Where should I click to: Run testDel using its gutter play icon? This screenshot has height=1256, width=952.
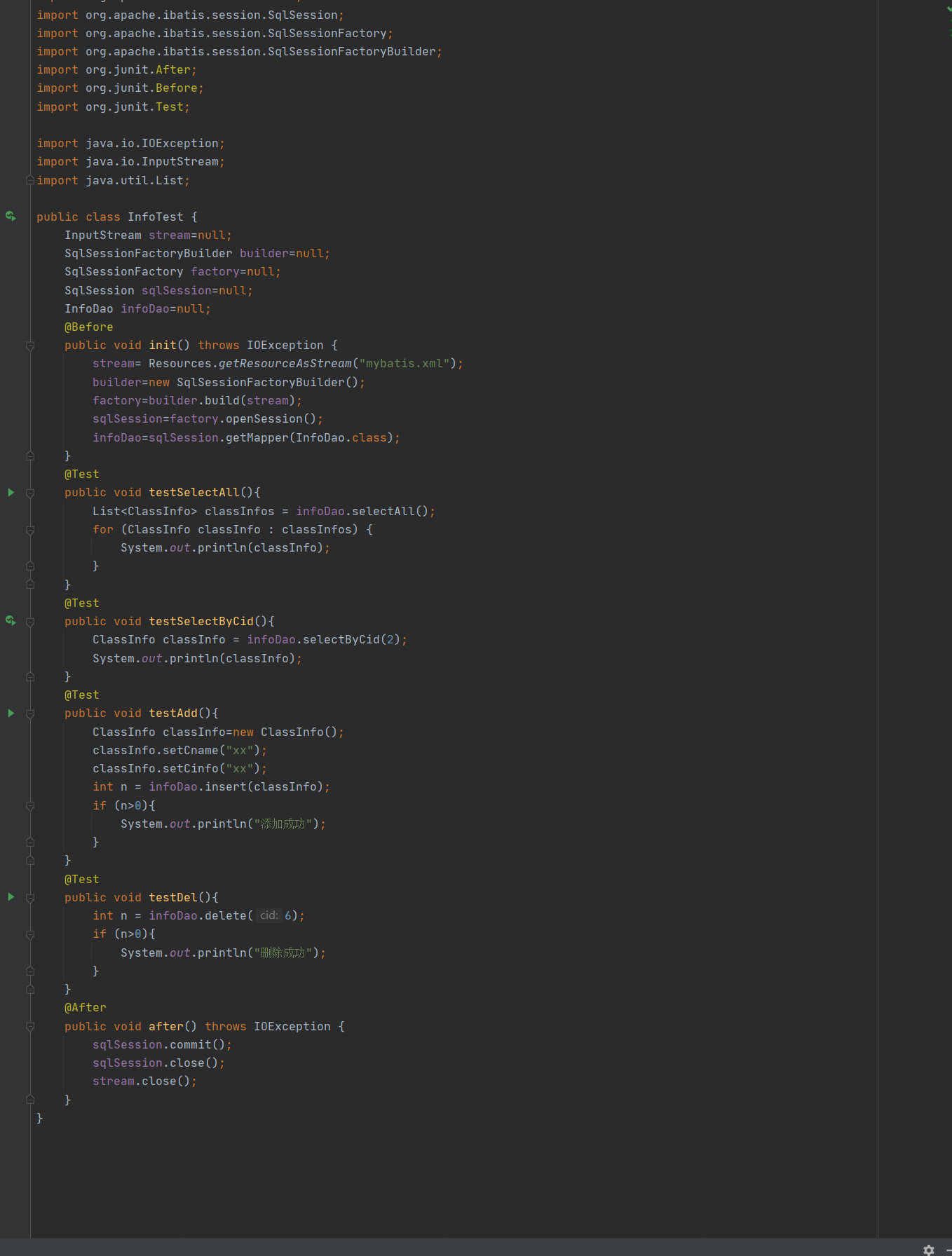[11, 896]
